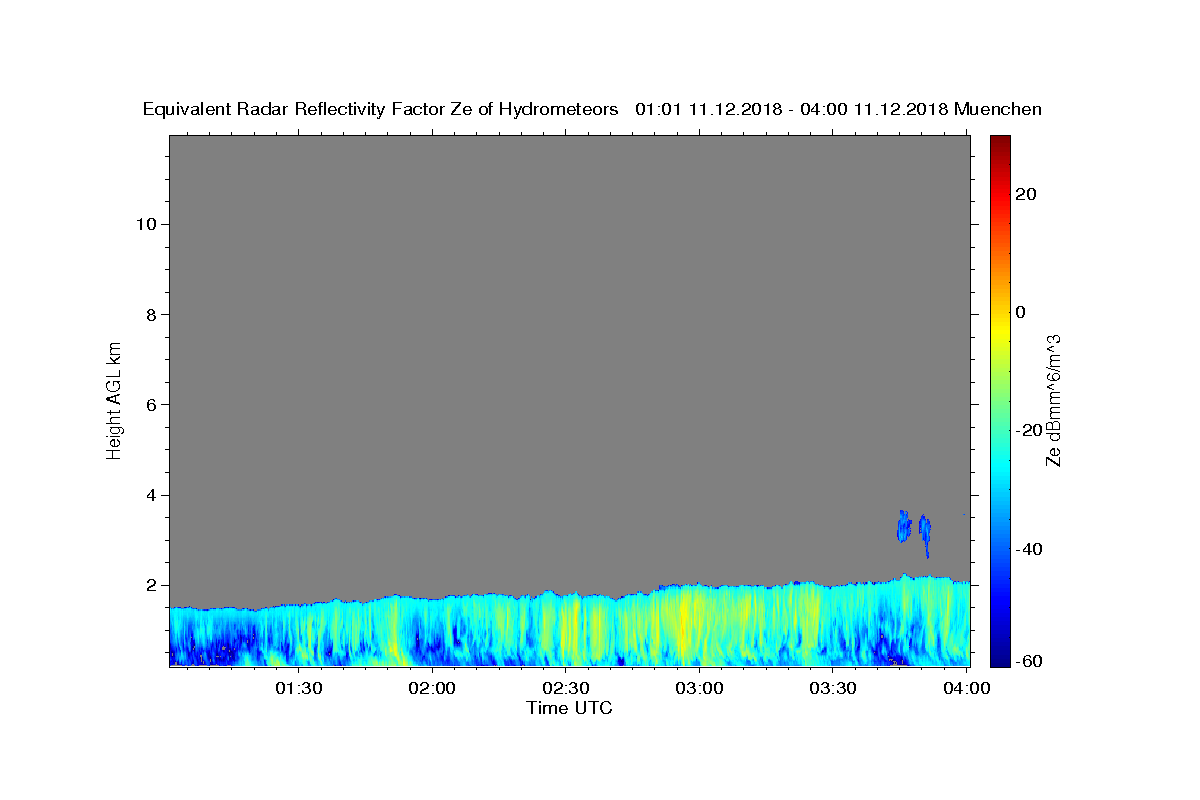Click the height tick label '2'

tap(151, 585)
